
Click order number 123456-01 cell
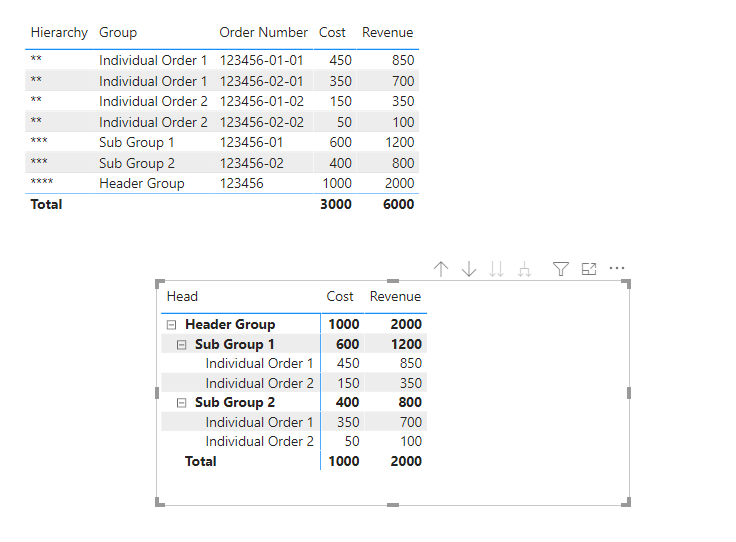point(252,142)
